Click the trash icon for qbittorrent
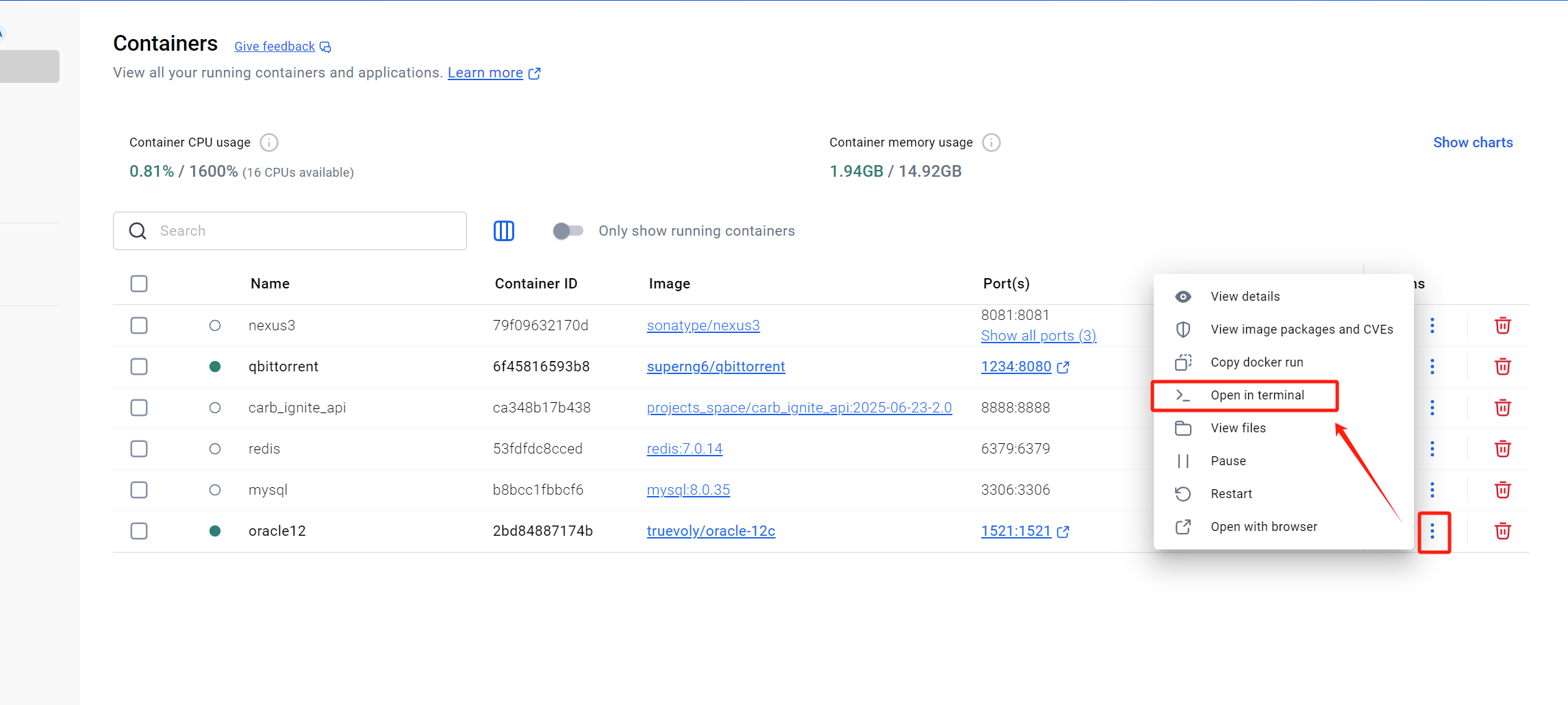 tap(1502, 367)
